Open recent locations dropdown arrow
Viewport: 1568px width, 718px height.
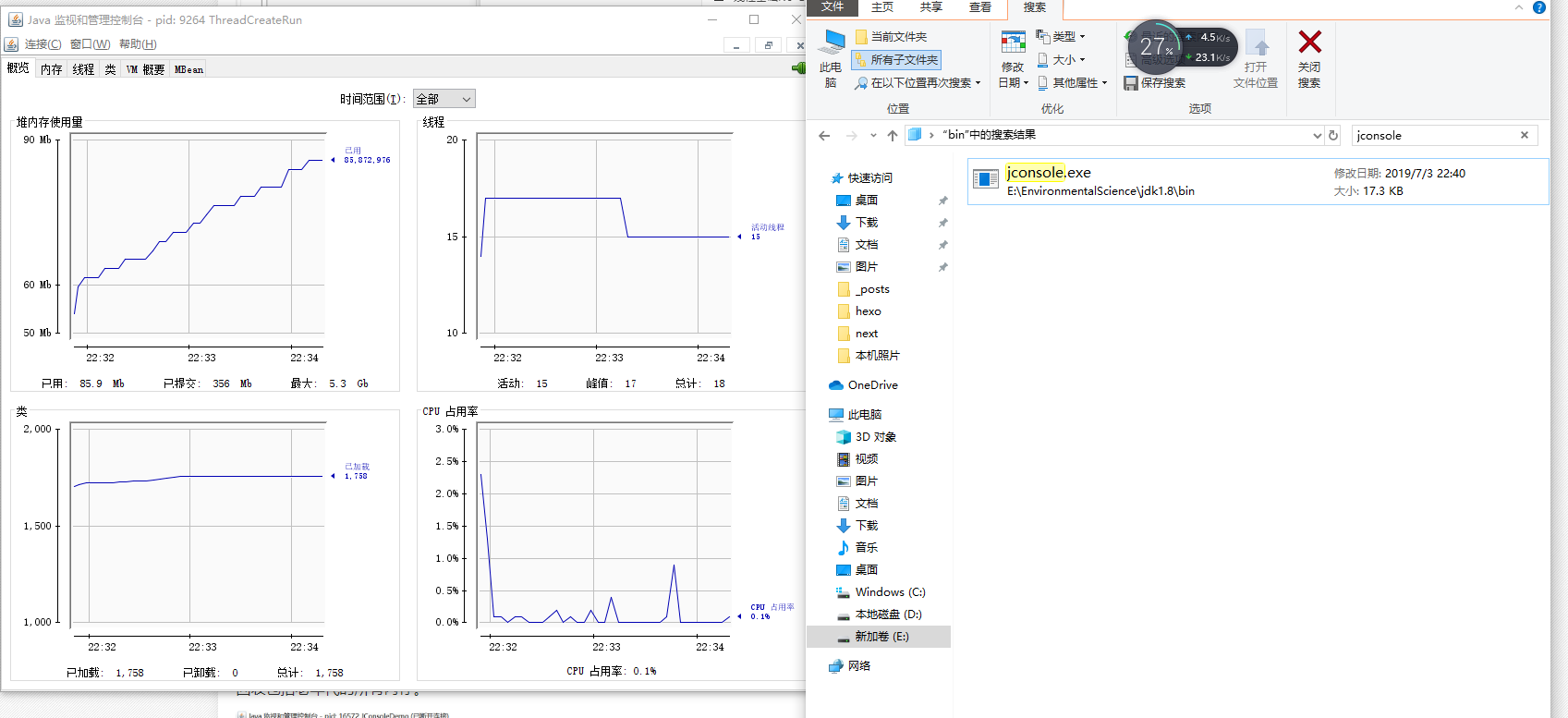click(873, 136)
